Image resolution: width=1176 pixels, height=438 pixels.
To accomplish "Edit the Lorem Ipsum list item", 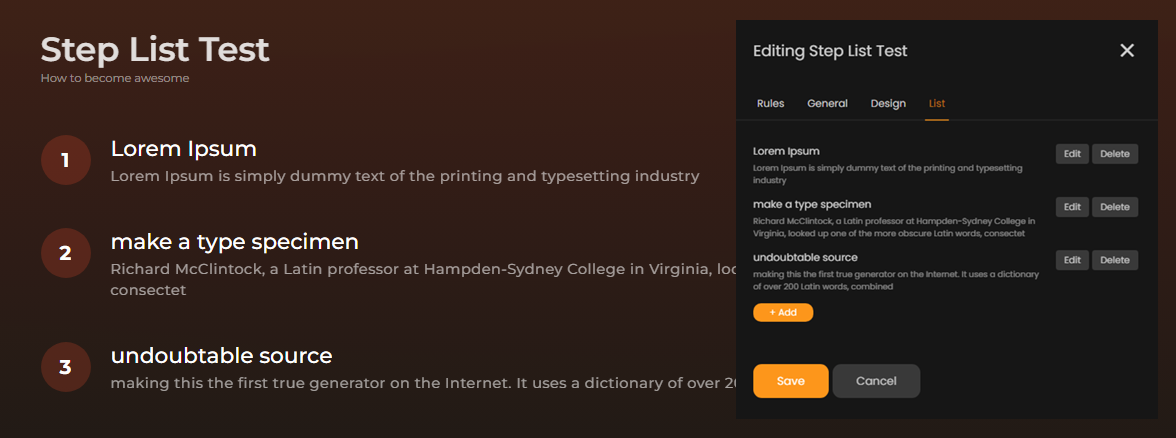I will [x=1072, y=154].
